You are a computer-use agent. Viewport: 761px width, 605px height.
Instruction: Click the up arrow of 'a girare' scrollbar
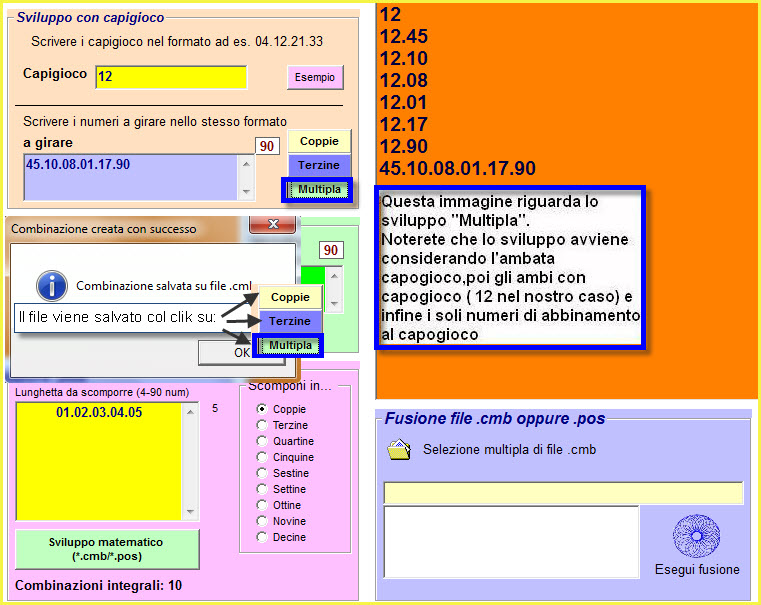(x=246, y=164)
